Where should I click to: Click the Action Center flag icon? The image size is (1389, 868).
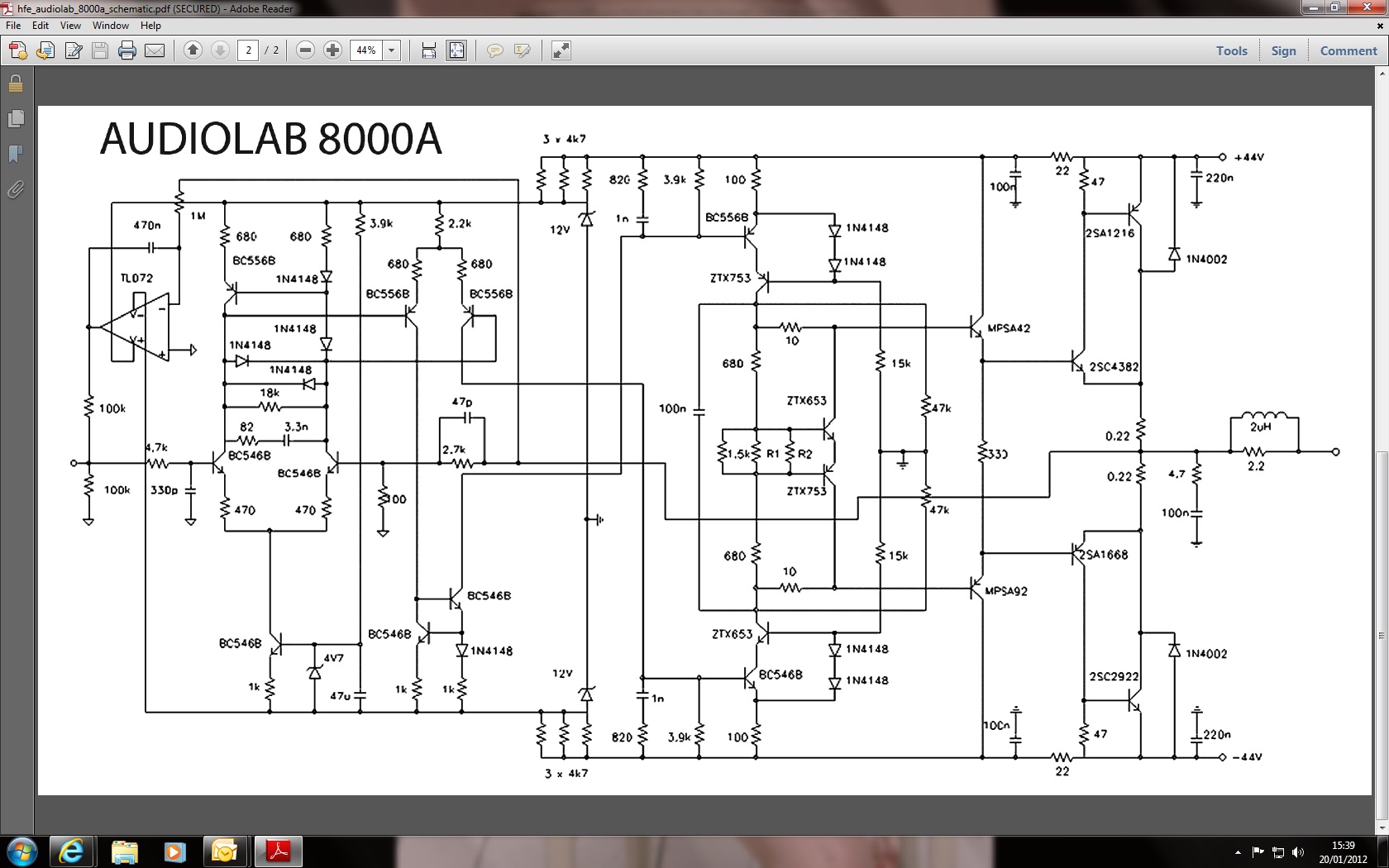pos(1258,852)
